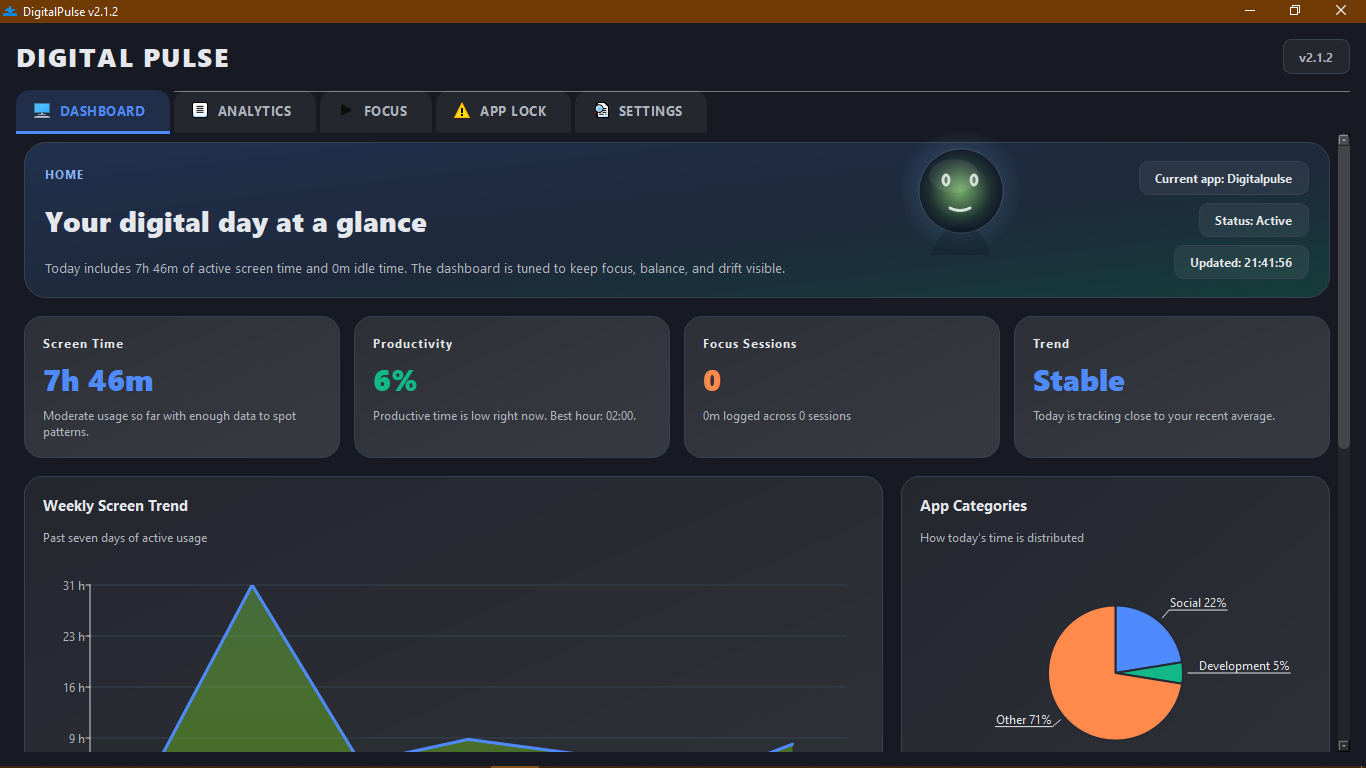
Task: Restore down the DigitalPulse window
Action: click(x=1295, y=11)
